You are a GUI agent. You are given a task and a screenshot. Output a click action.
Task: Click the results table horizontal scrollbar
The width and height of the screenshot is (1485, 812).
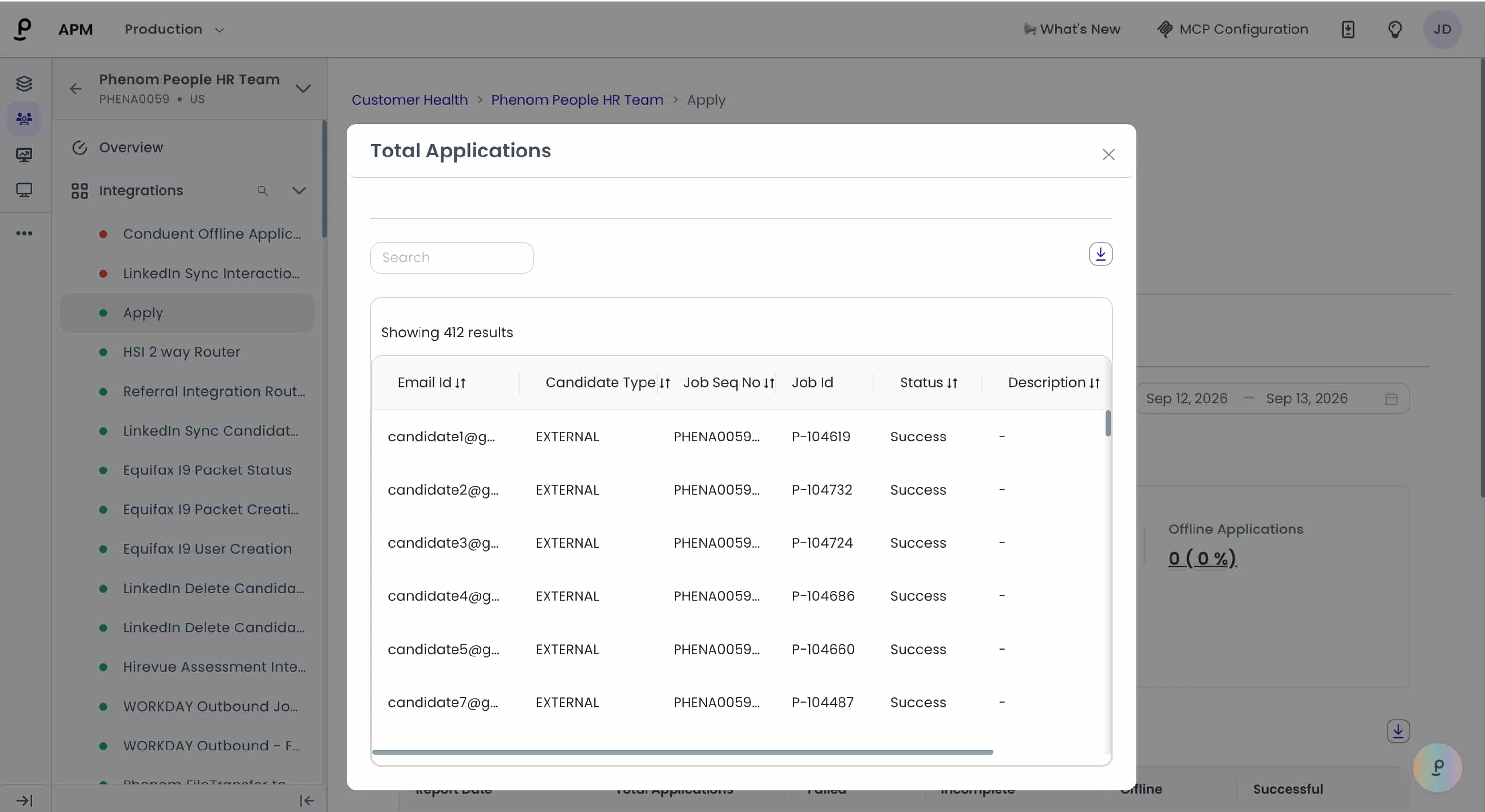[682, 752]
